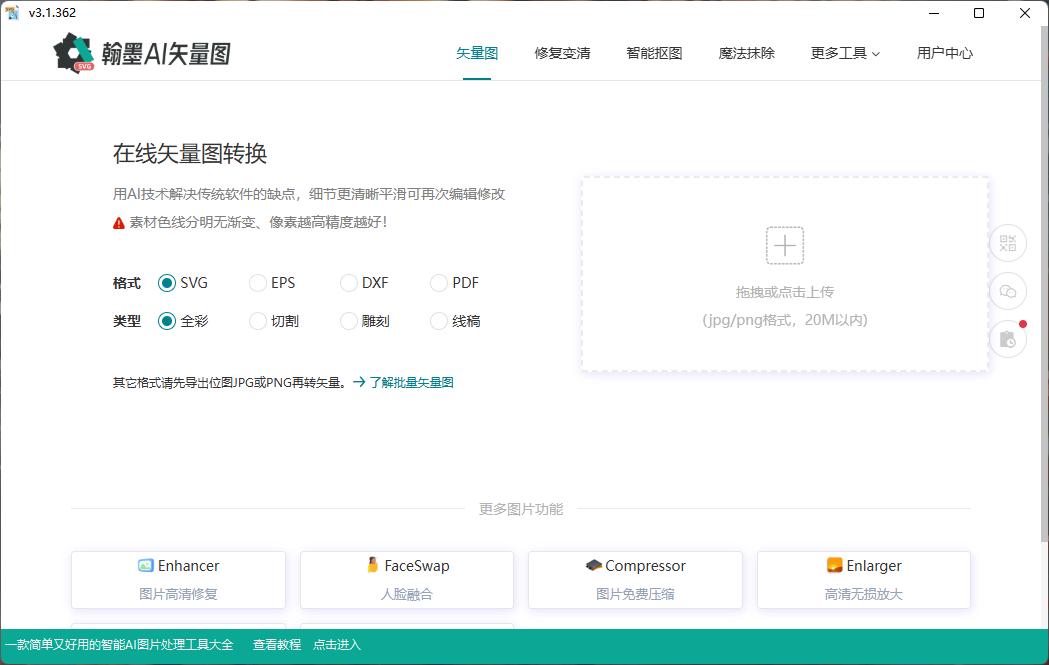The width and height of the screenshot is (1049, 665).
Task: Select the Compressor 图片免费压缩 tool
Action: point(634,579)
